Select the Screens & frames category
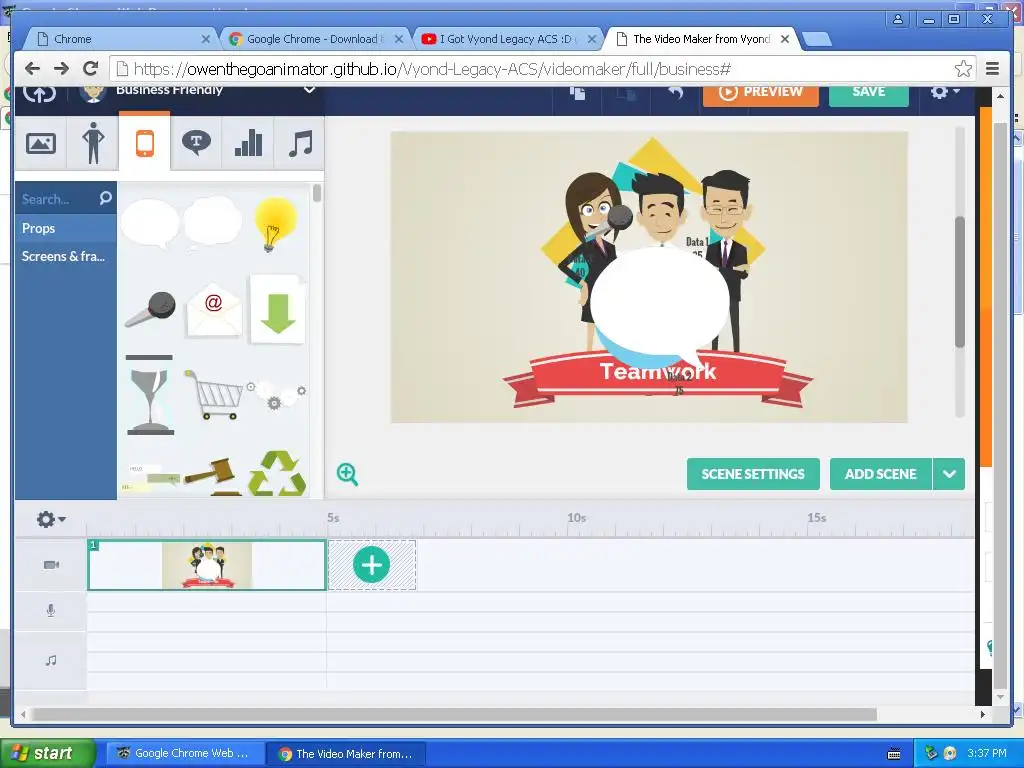This screenshot has width=1024, height=768. coord(66,256)
